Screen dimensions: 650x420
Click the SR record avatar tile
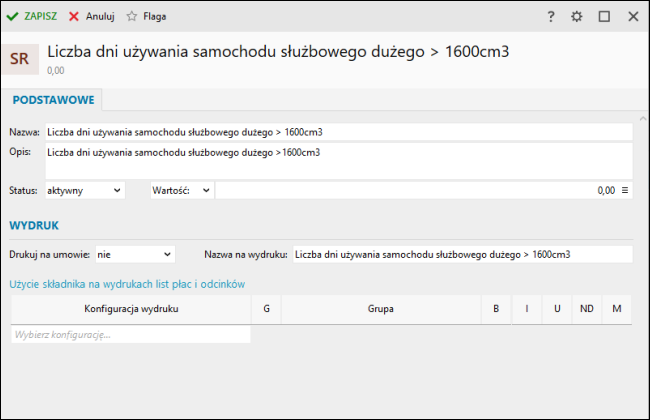click(20, 59)
